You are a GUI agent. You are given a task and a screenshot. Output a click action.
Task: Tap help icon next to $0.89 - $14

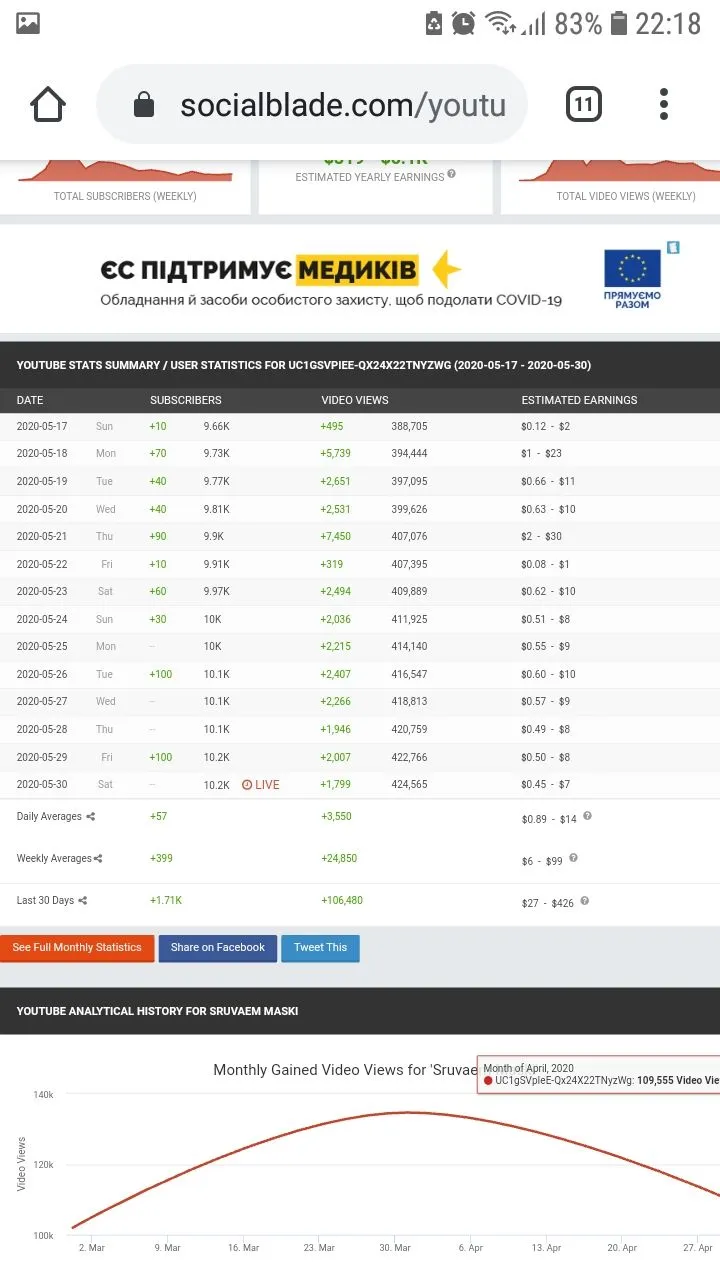[x=587, y=816]
